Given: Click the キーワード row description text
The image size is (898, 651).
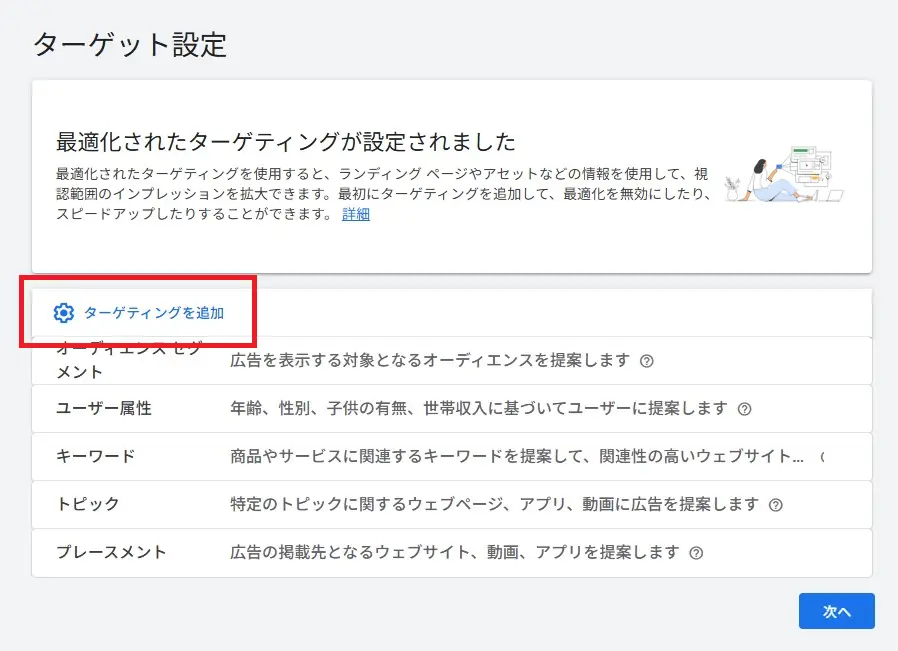Looking at the screenshot, I should pos(516,457).
